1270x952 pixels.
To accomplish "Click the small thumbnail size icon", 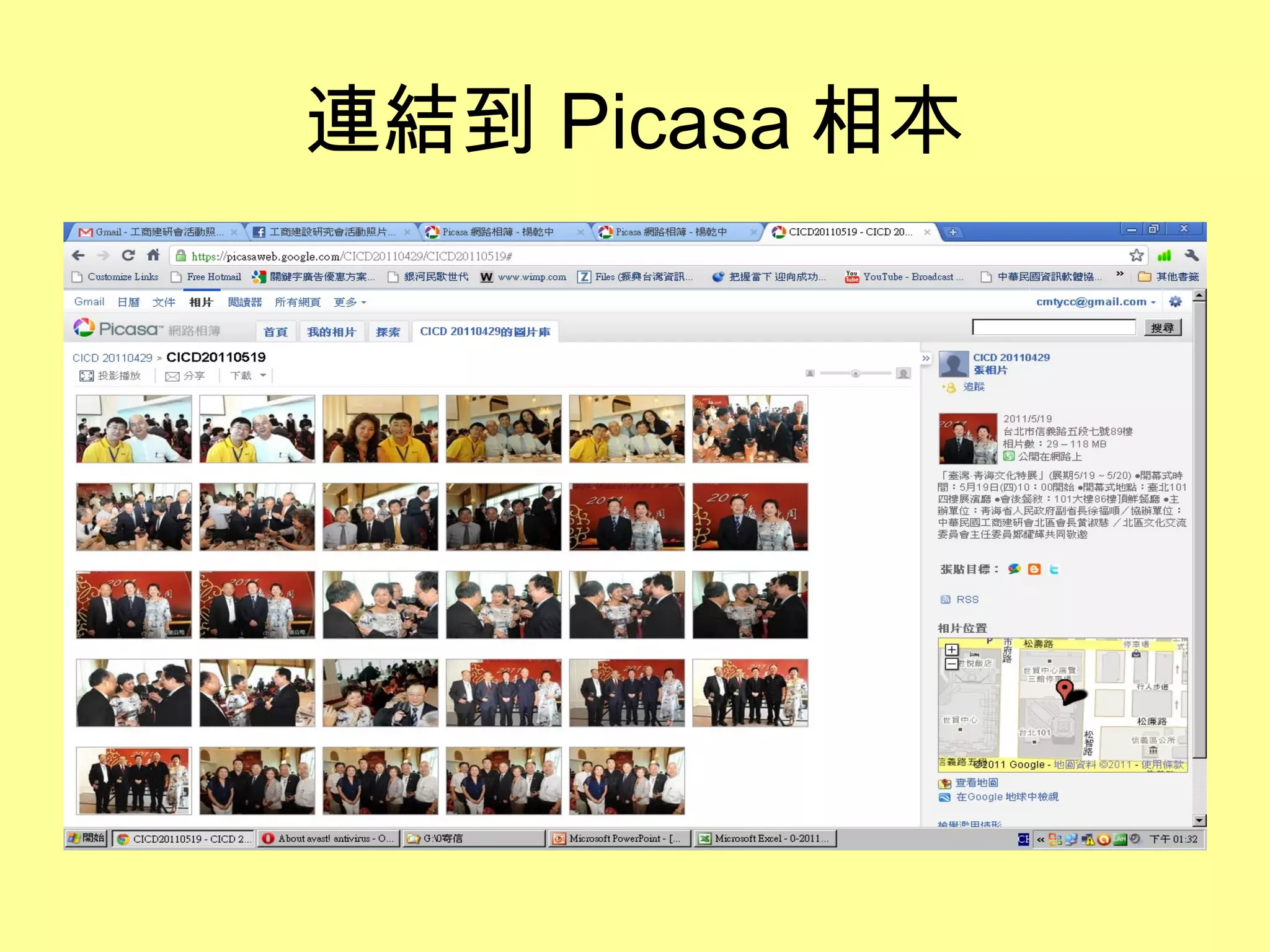I will point(810,373).
